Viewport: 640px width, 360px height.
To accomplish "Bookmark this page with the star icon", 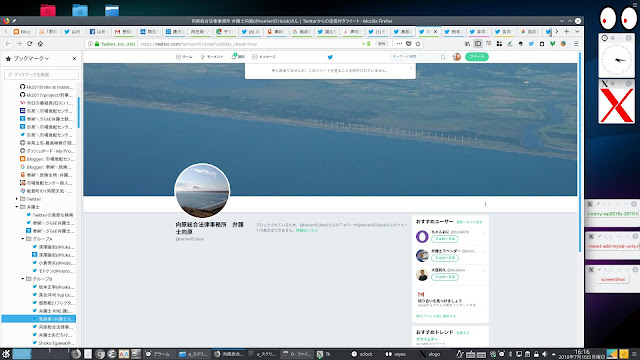I will [x=418, y=44].
